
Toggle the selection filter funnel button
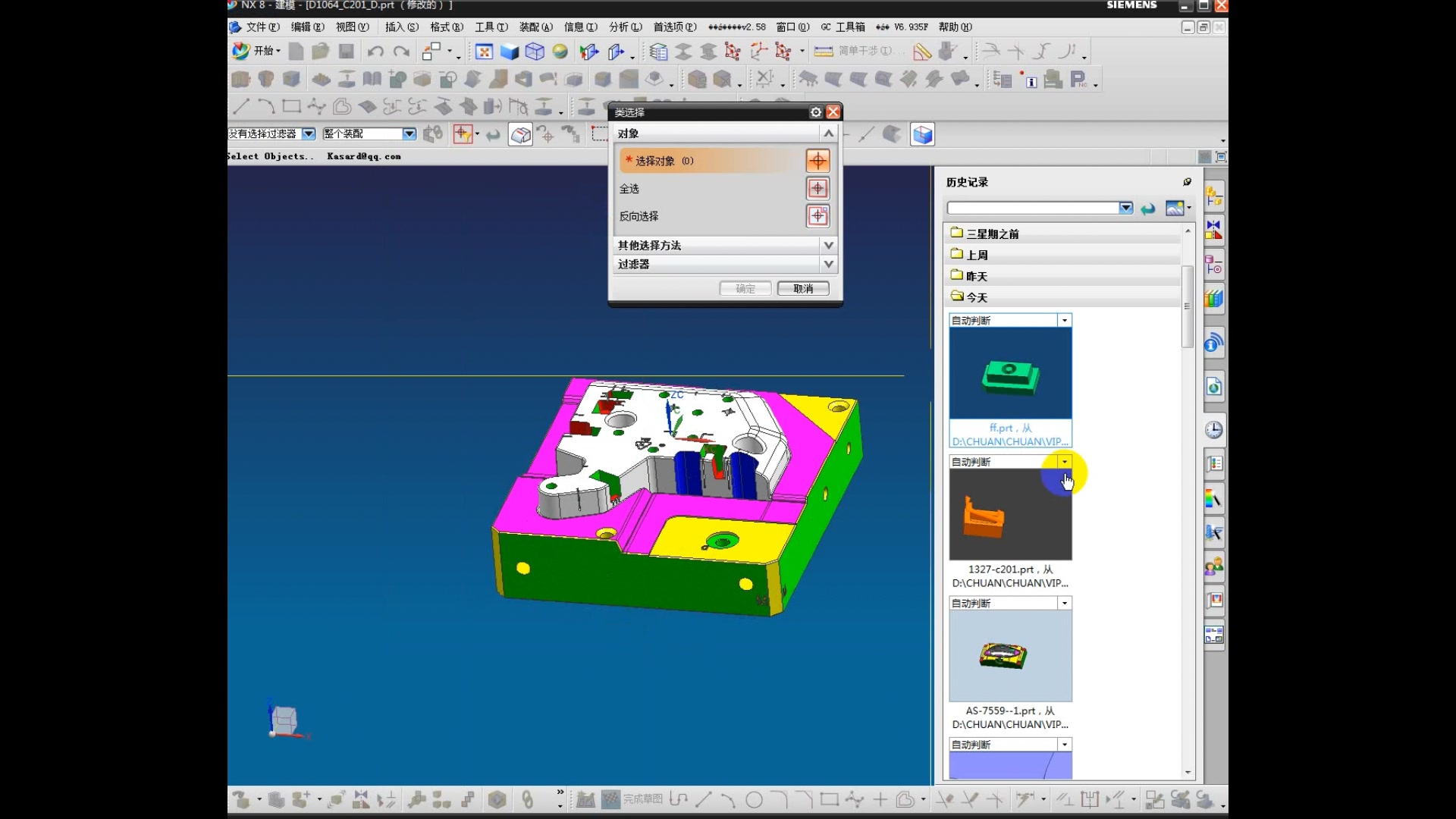point(463,135)
